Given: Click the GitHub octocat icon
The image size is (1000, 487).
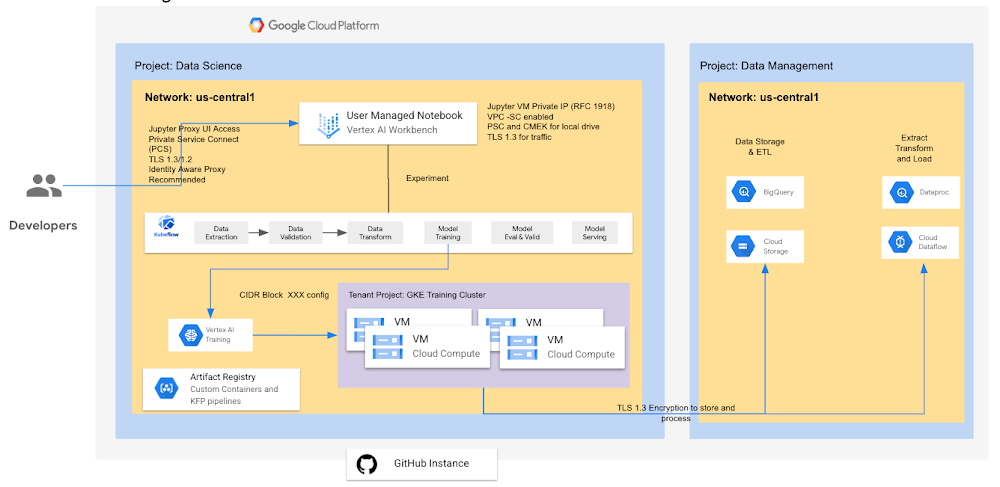Looking at the screenshot, I should [x=367, y=464].
